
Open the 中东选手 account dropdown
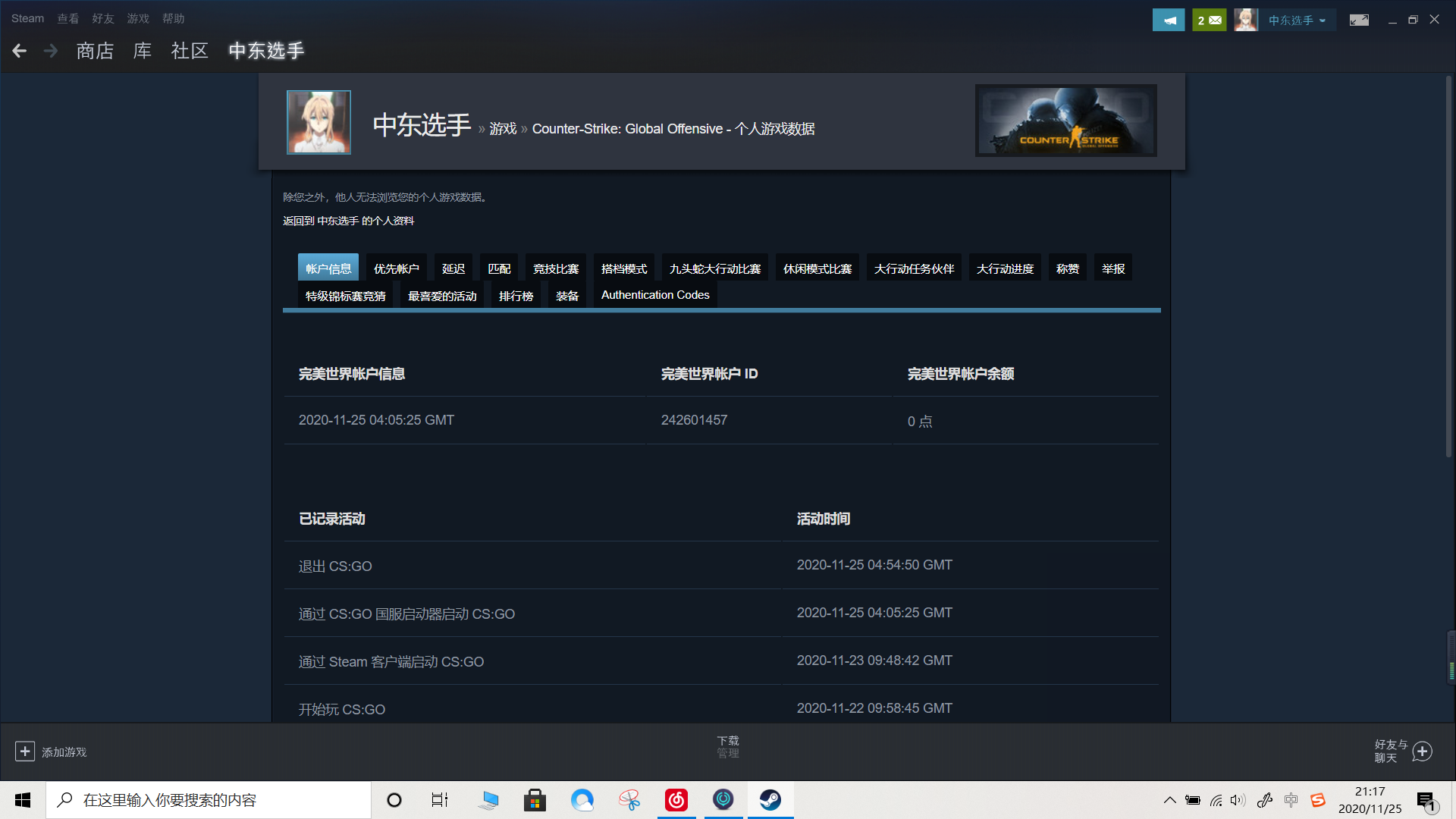1297,19
